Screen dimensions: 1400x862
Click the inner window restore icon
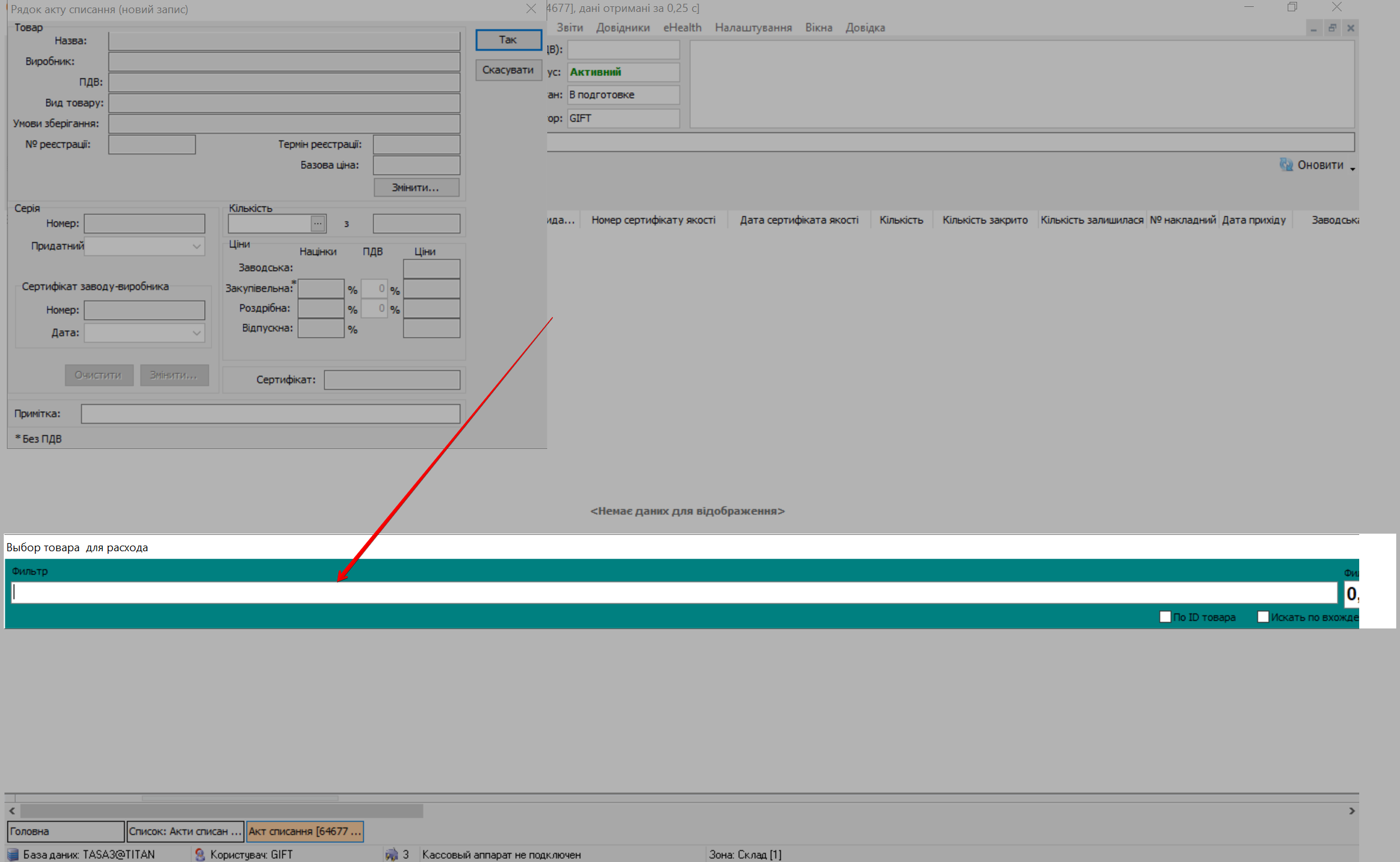[x=1332, y=28]
